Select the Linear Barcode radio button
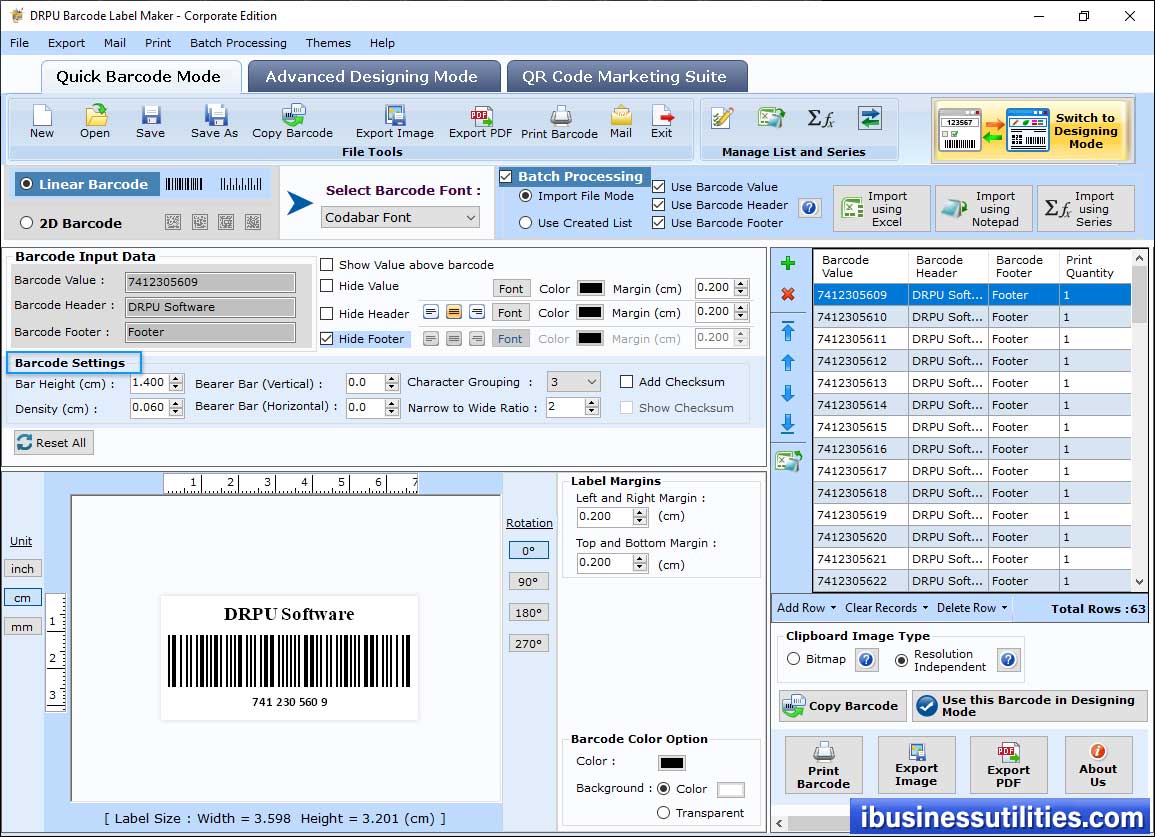 tap(27, 184)
